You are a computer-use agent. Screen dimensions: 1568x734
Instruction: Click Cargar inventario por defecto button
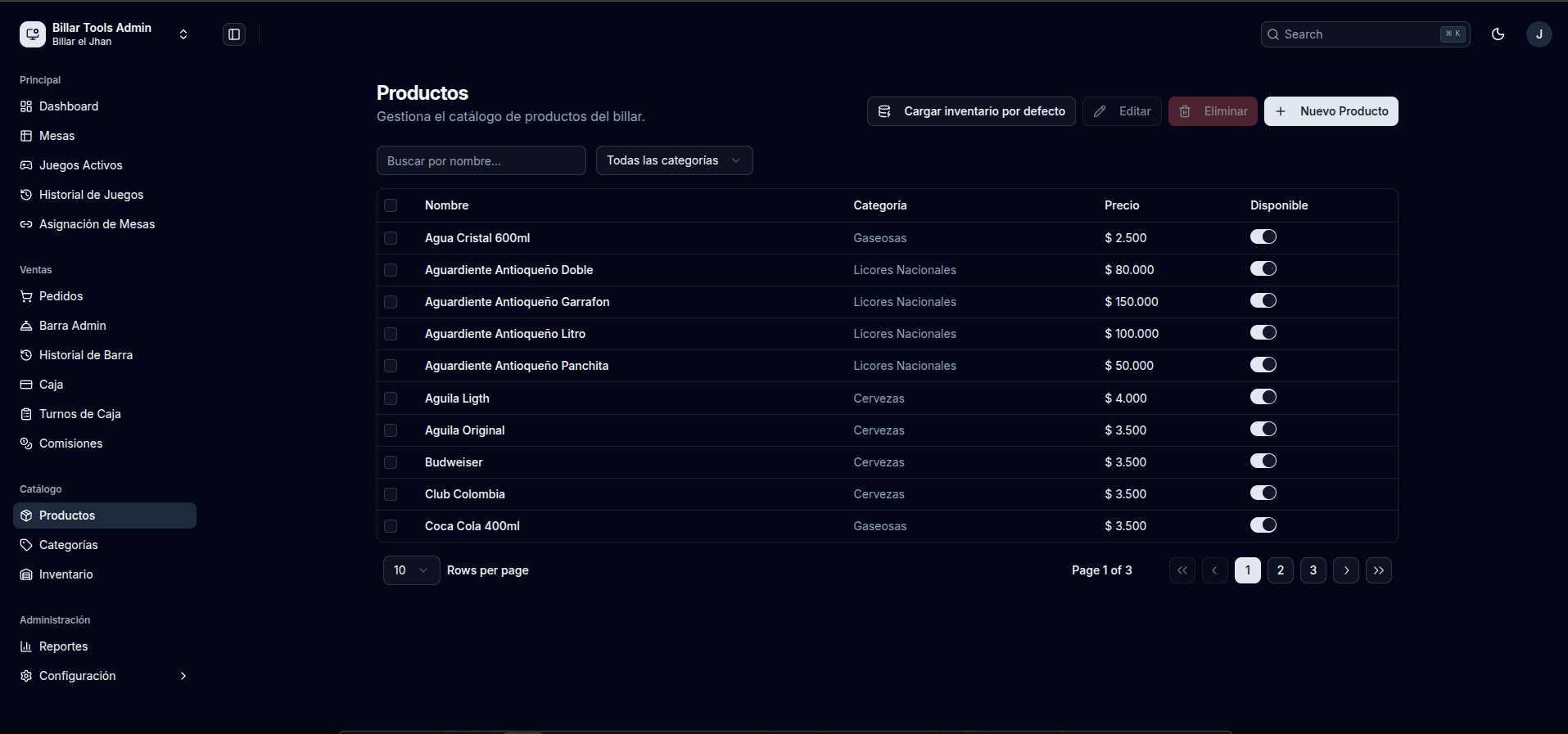971,111
